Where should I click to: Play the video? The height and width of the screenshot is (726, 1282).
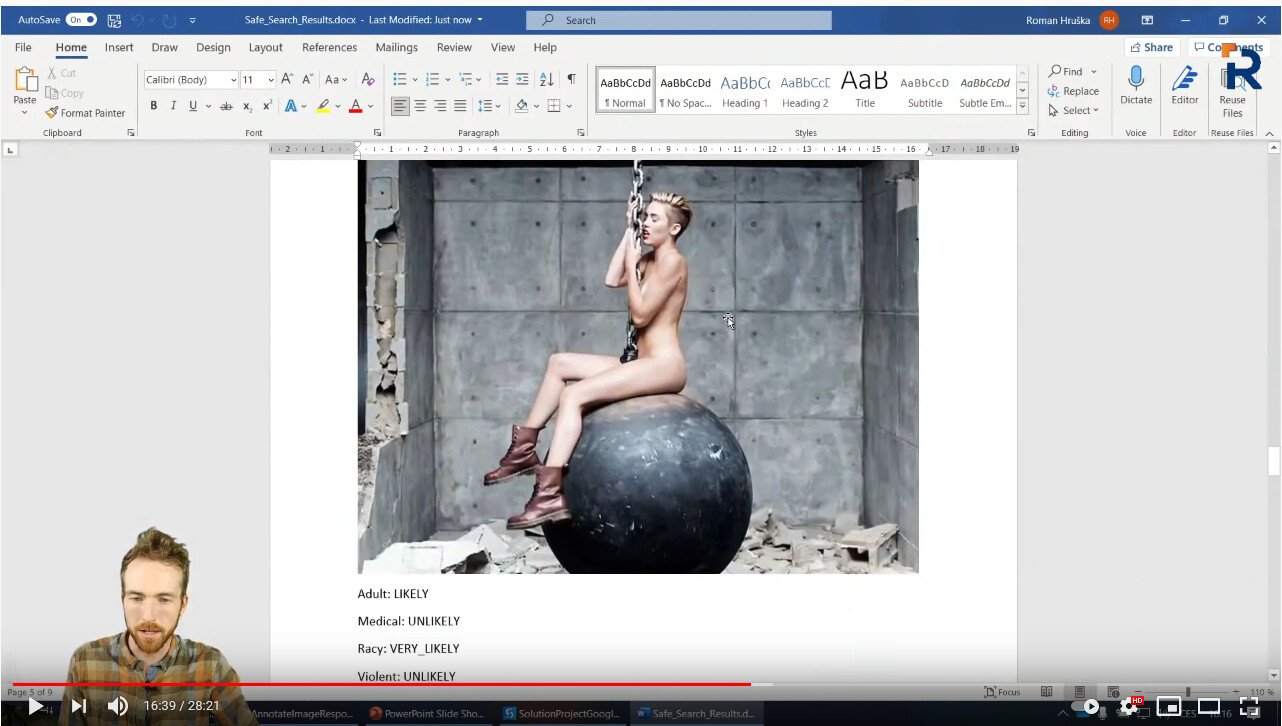pyautogui.click(x=35, y=706)
